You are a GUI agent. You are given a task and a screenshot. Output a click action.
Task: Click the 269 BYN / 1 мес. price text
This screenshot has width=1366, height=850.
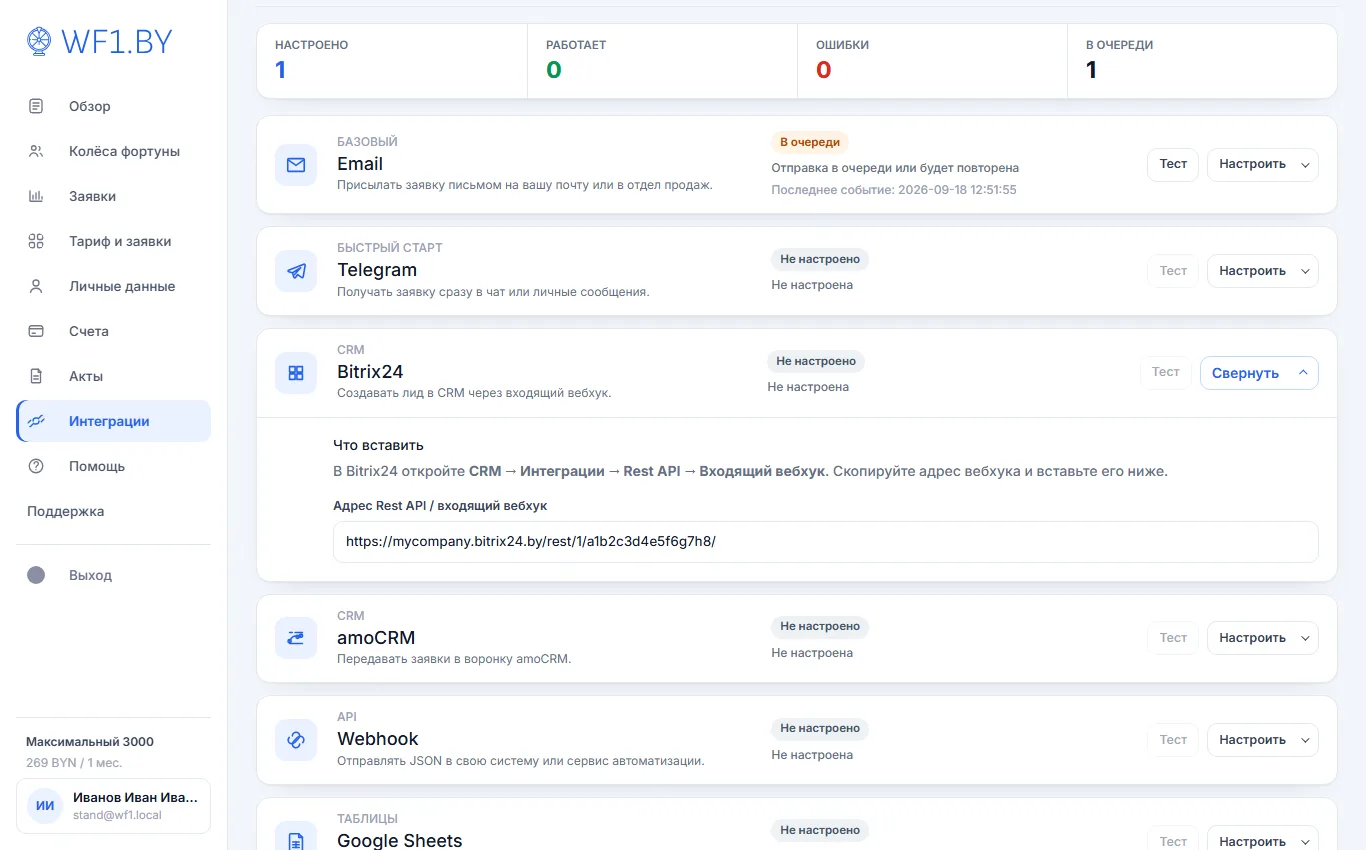pos(73,762)
